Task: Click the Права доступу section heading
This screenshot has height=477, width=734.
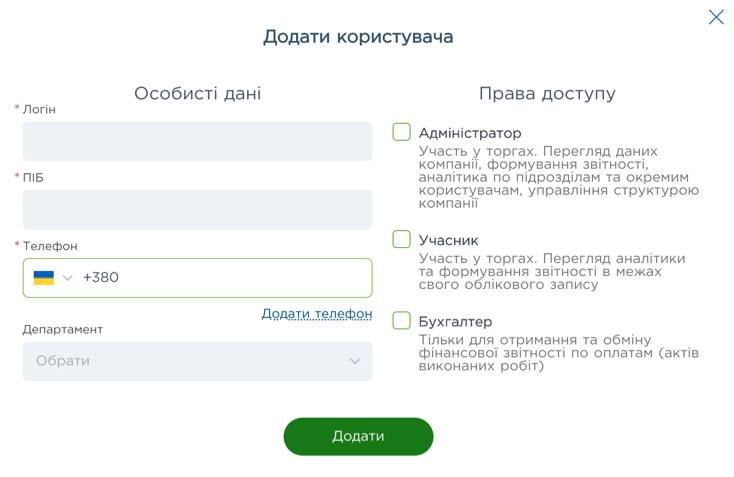Action: (547, 94)
